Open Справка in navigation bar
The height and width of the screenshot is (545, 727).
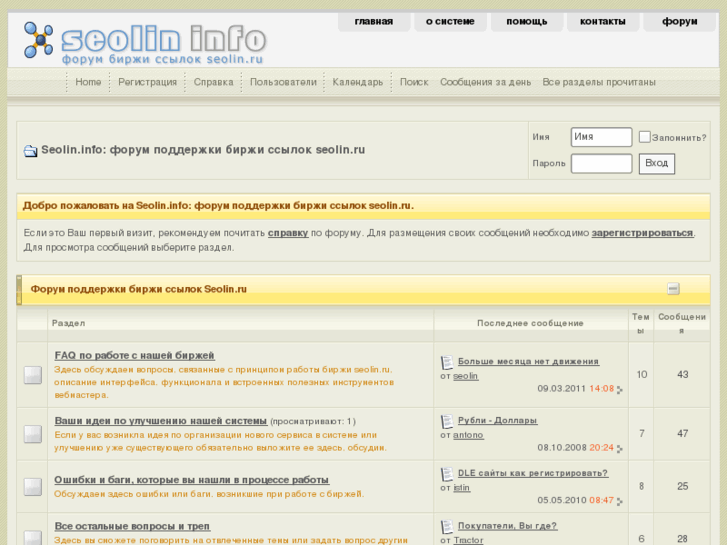[x=214, y=82]
